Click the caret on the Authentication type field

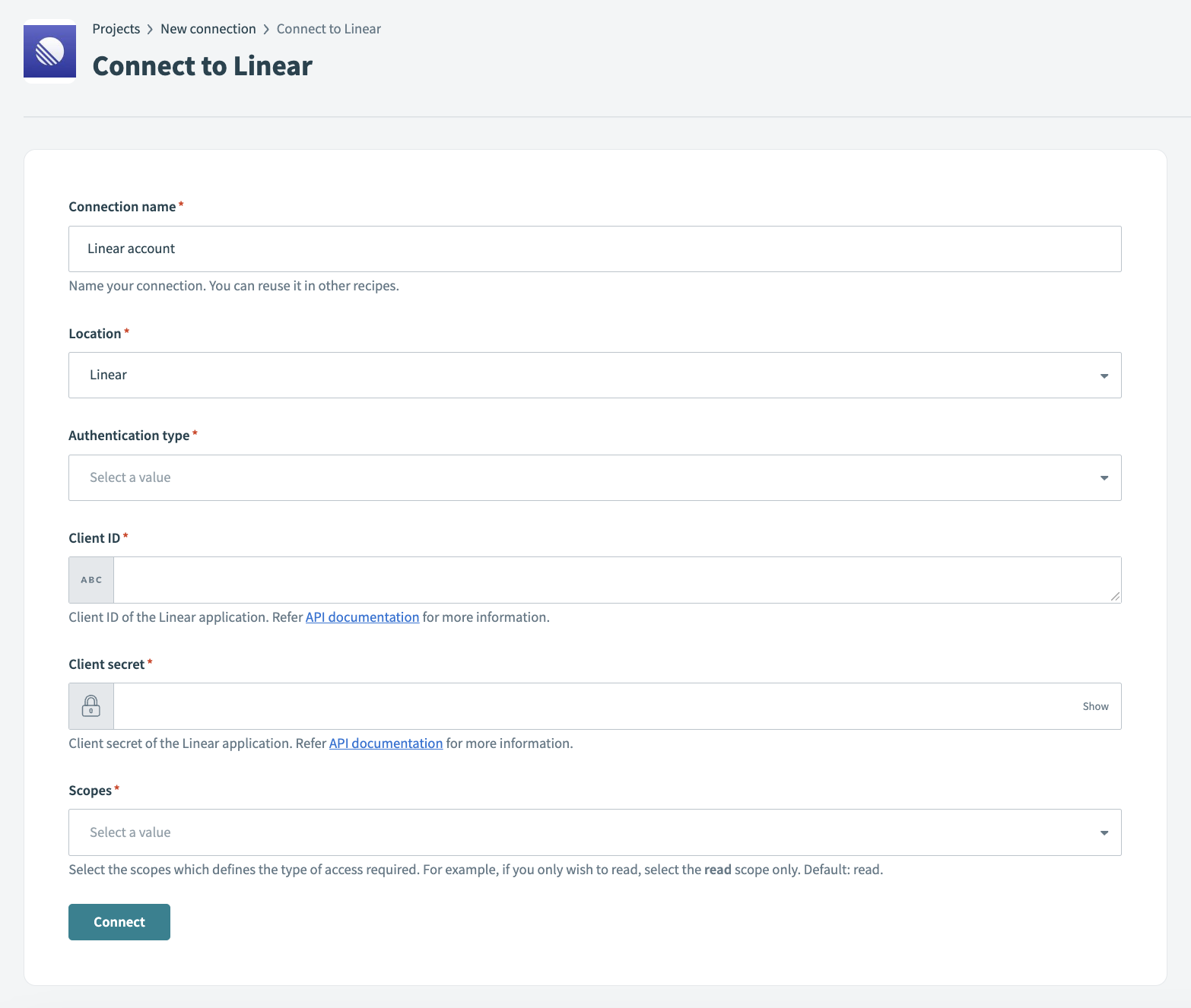1104,477
